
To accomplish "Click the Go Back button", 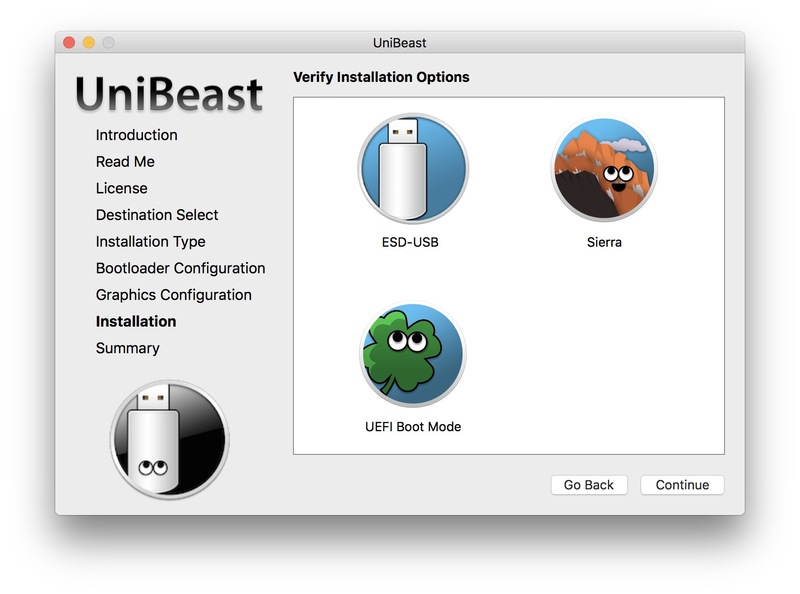I will pyautogui.click(x=589, y=485).
